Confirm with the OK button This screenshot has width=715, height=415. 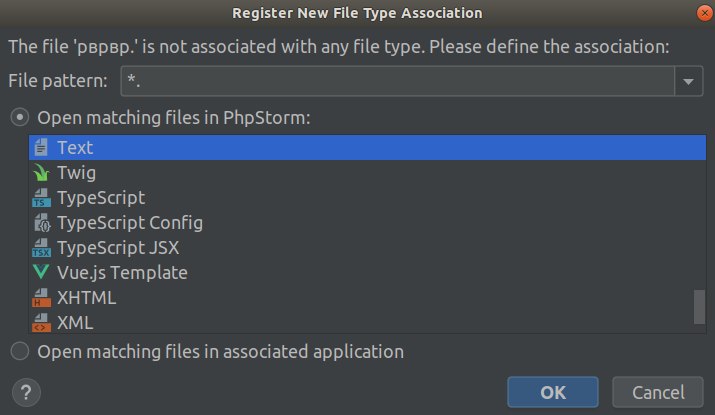(x=553, y=392)
